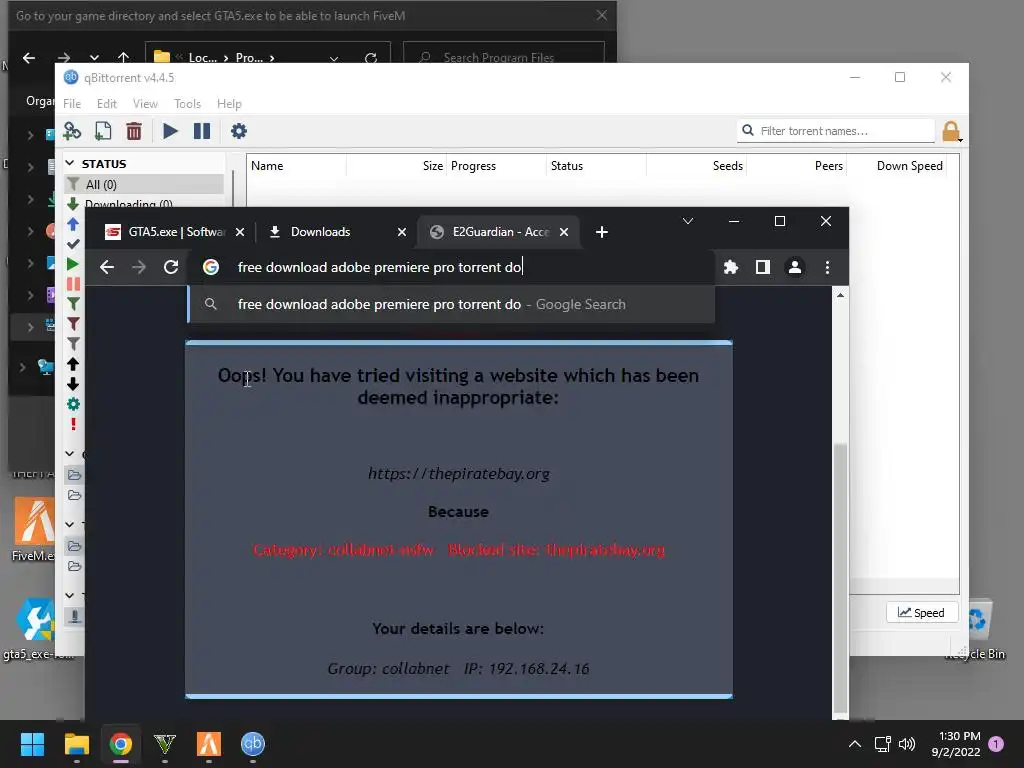Open qBittorrent options via the gear icon
This screenshot has width=1024, height=768.
click(x=238, y=131)
